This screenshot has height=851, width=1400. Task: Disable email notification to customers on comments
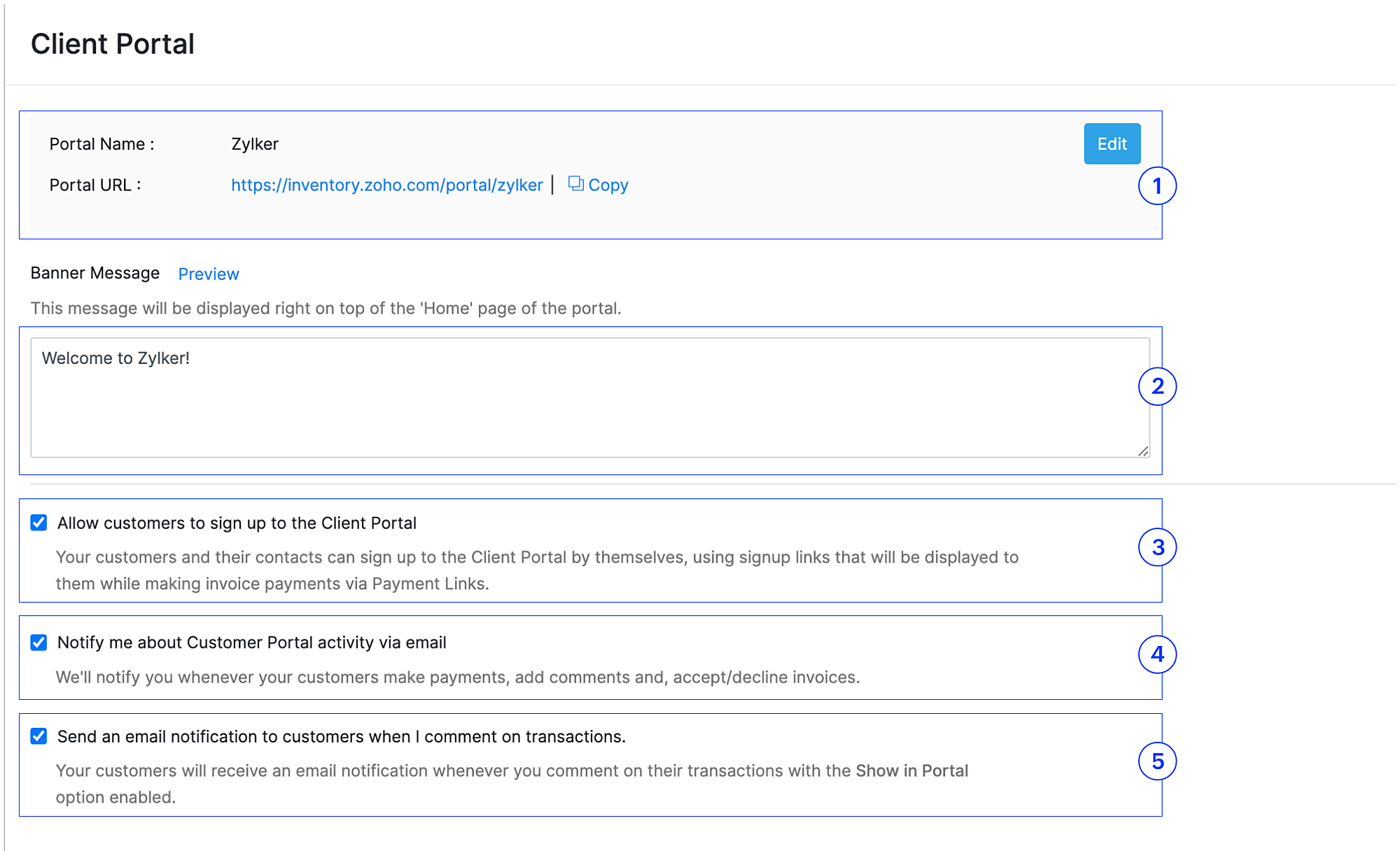(39, 736)
